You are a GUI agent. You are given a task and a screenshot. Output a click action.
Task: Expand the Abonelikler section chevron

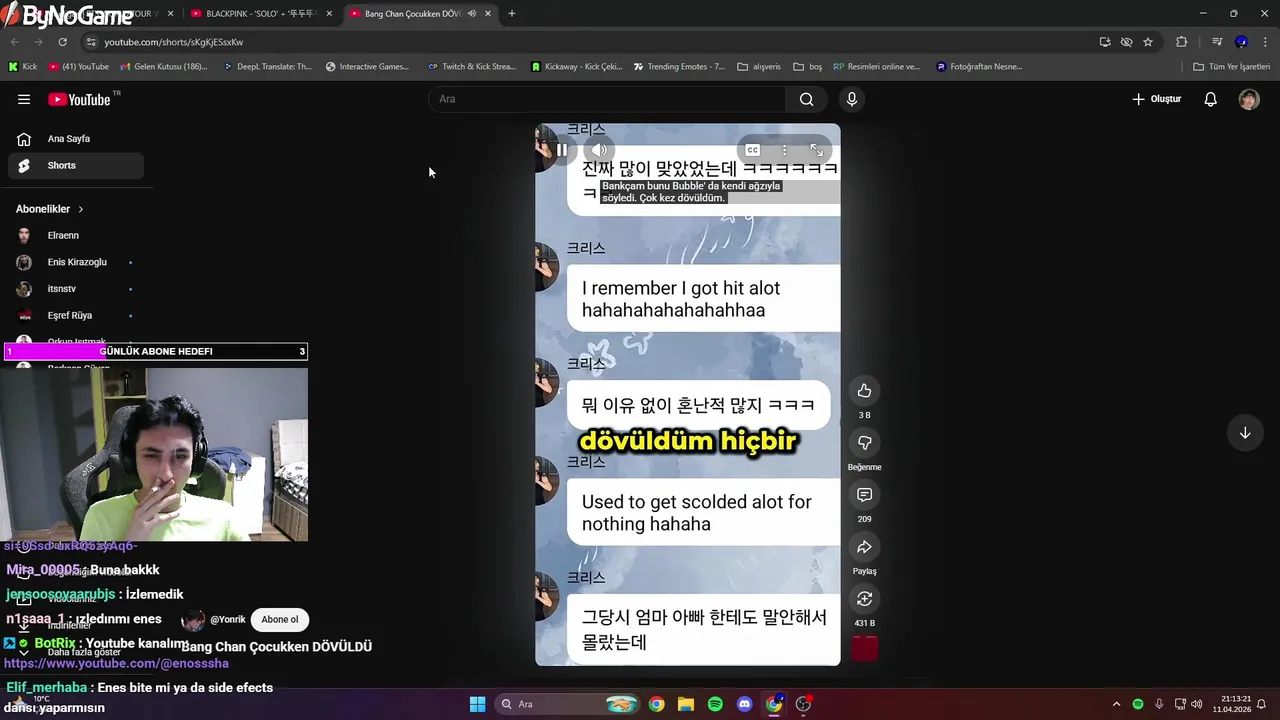81,209
